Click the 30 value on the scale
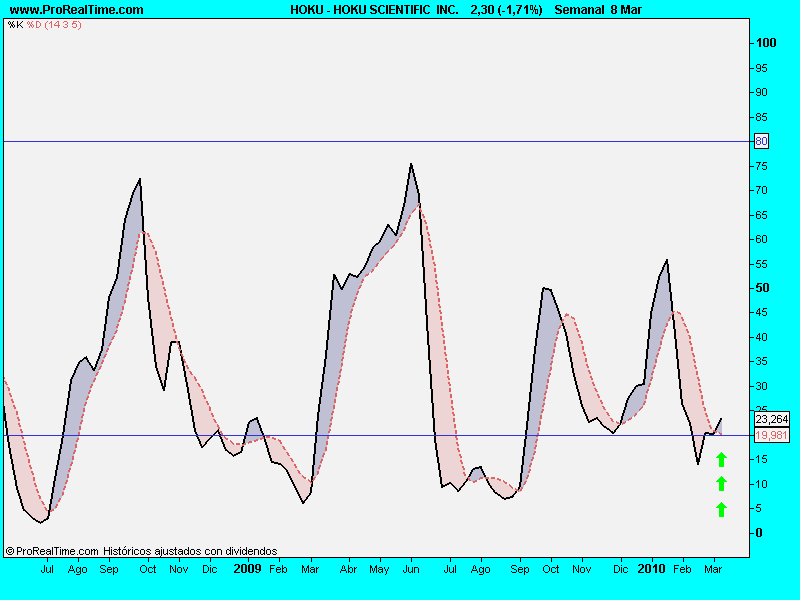800x600 pixels. click(x=761, y=386)
